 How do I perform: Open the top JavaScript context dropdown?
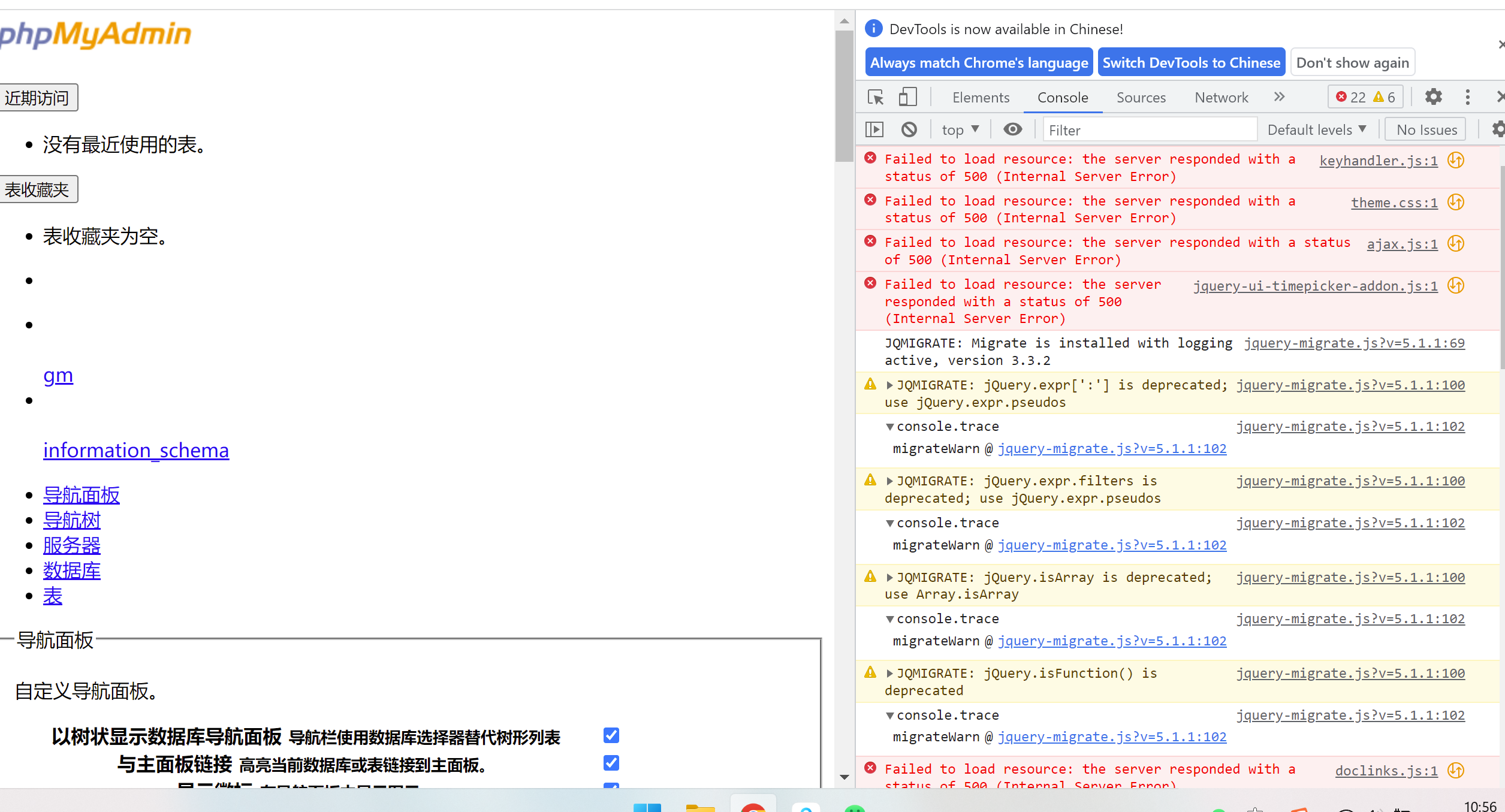(960, 129)
